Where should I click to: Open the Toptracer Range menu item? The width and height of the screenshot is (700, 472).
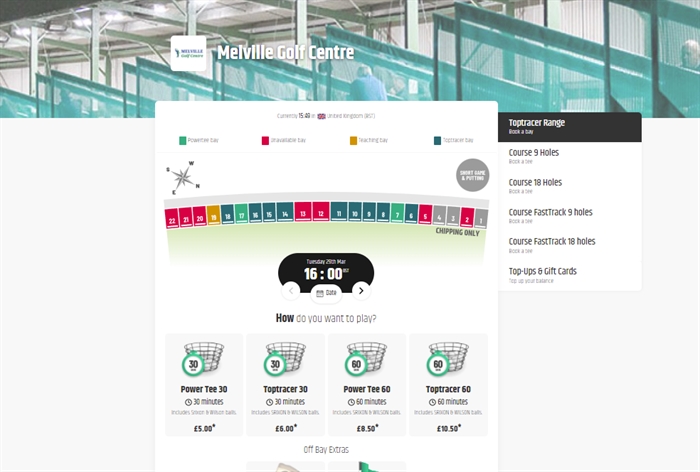point(569,126)
